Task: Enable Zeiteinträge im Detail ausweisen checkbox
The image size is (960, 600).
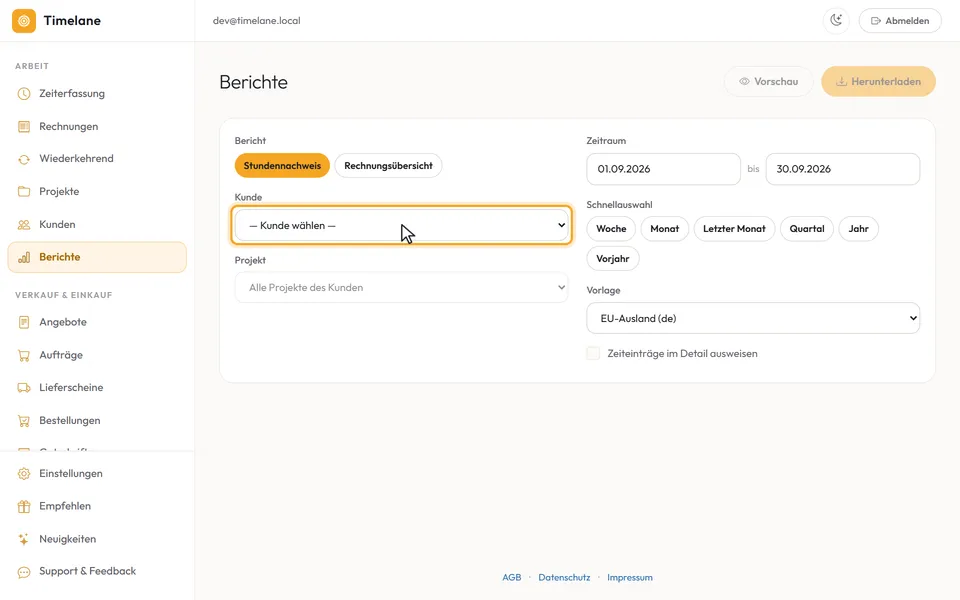Action: click(593, 353)
